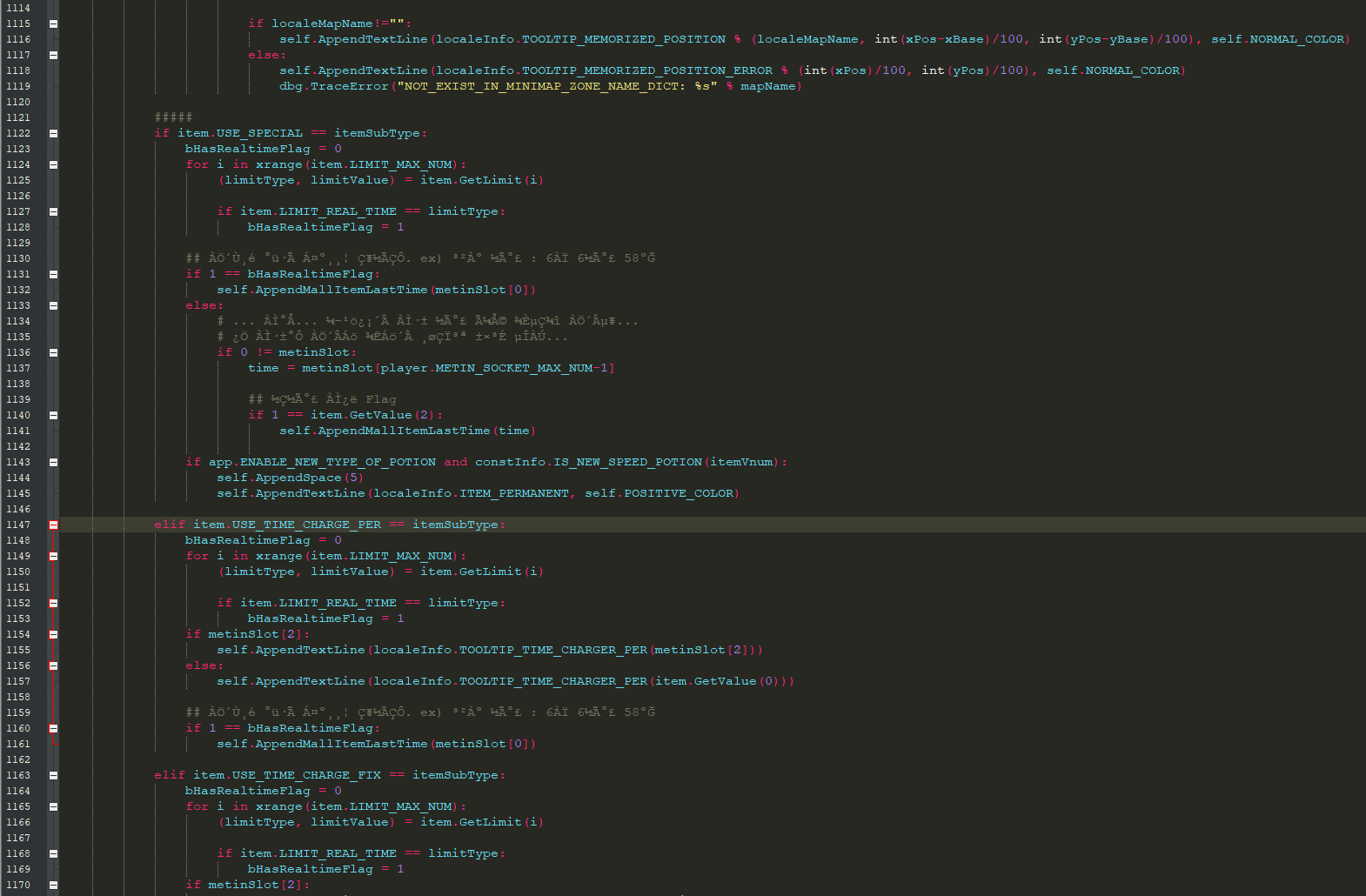This screenshot has height=896, width=1366.
Task: Click 'POSITIVE_COLOR' on line 1145
Action: pos(679,493)
